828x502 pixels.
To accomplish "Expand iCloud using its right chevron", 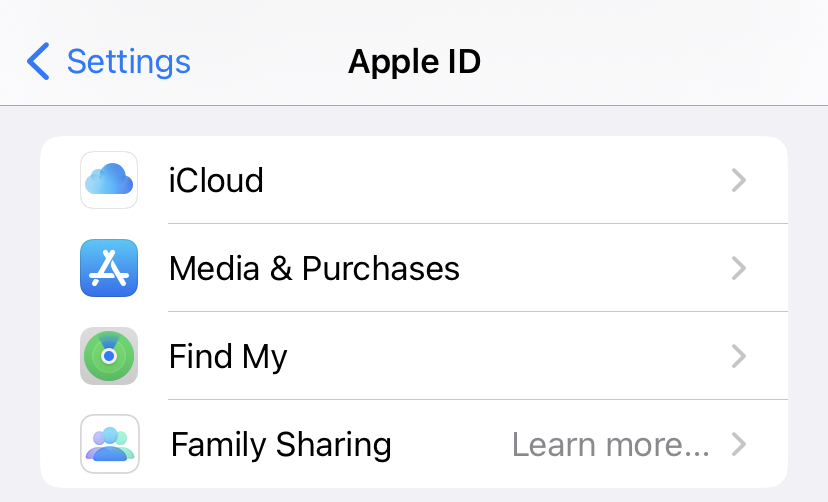I will tap(739, 181).
